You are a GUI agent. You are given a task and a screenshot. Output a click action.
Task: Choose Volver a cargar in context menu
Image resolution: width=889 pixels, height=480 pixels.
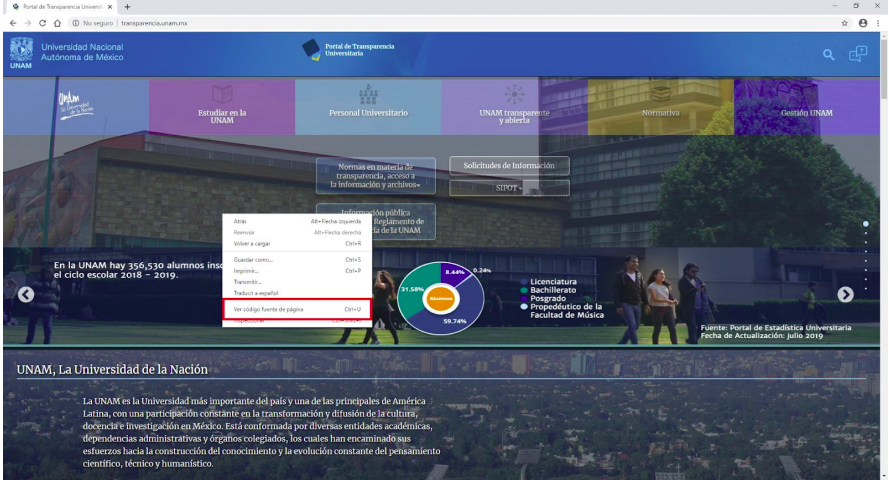(297, 244)
